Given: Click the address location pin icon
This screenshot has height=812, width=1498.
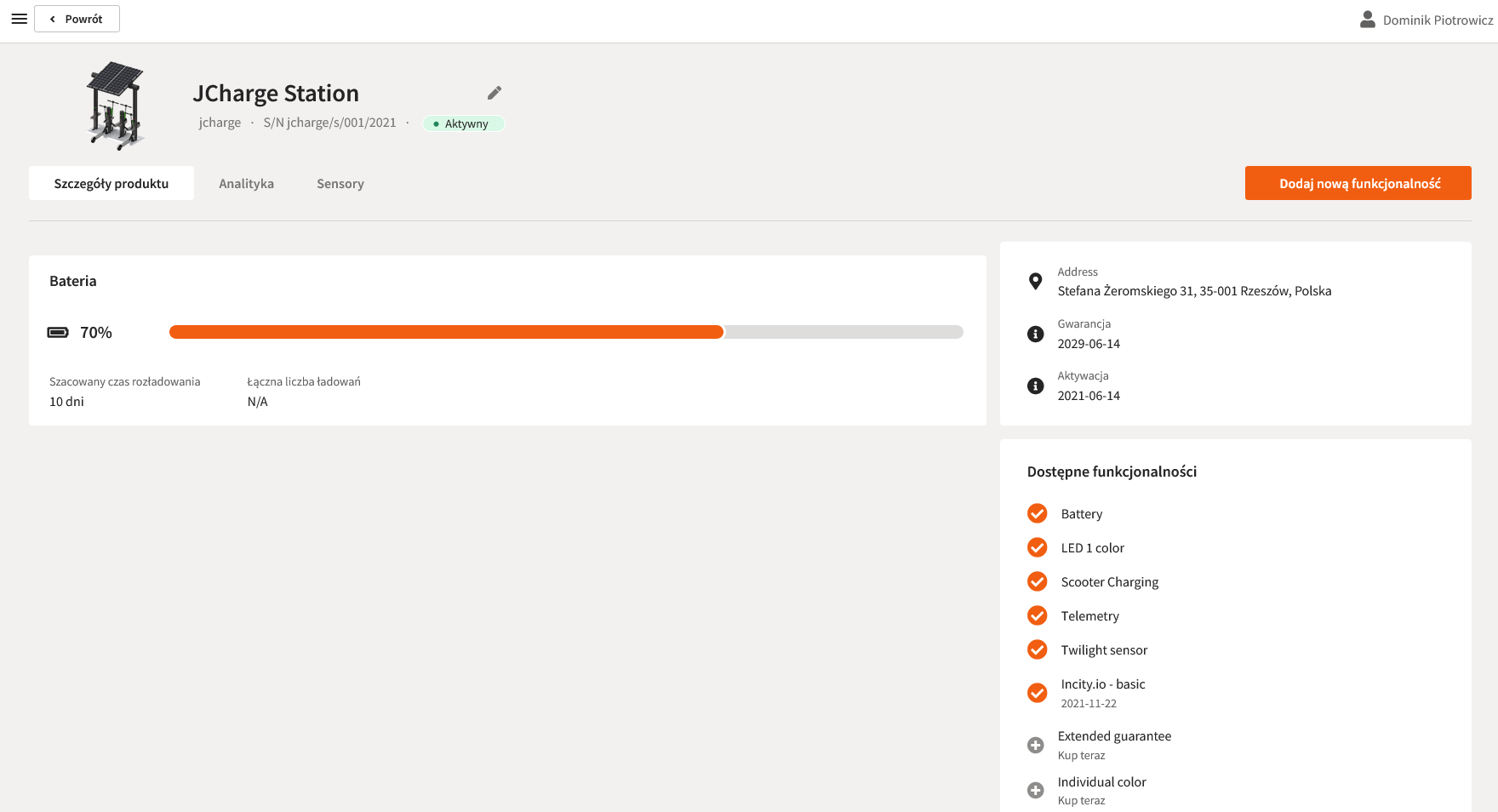Looking at the screenshot, I should [1035, 282].
